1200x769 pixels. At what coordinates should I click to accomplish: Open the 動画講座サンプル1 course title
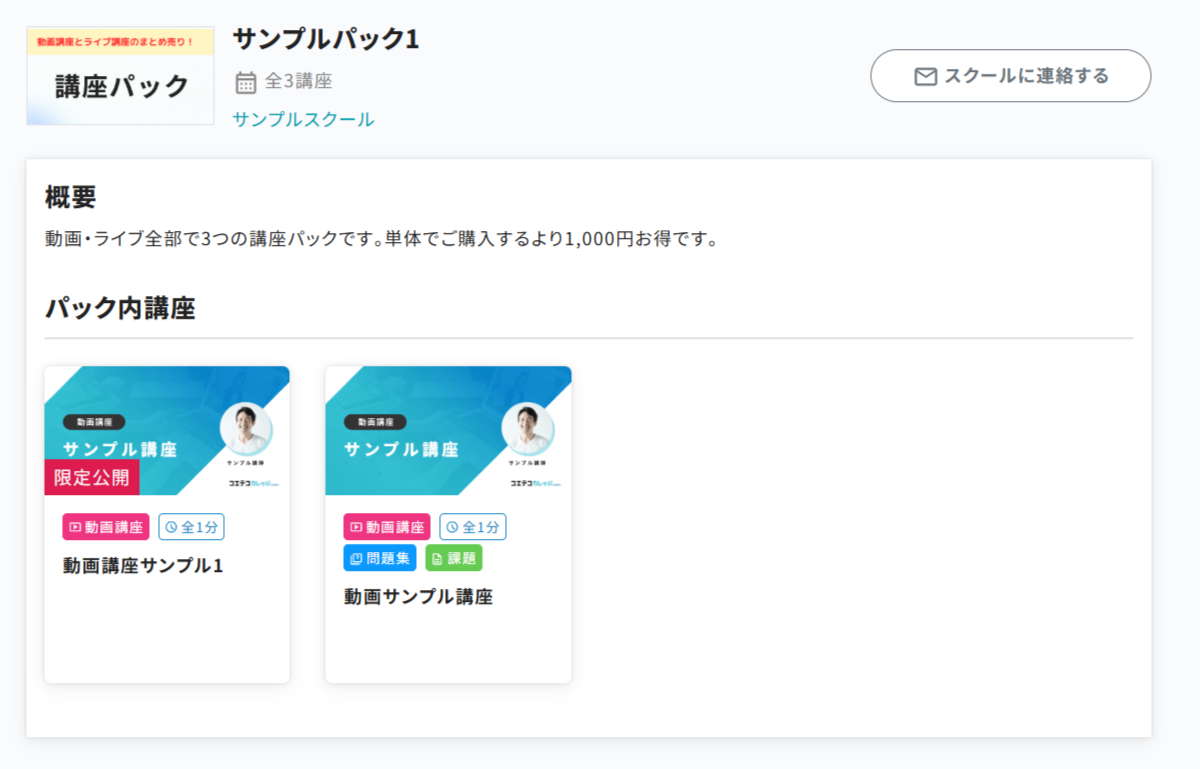coord(143,566)
